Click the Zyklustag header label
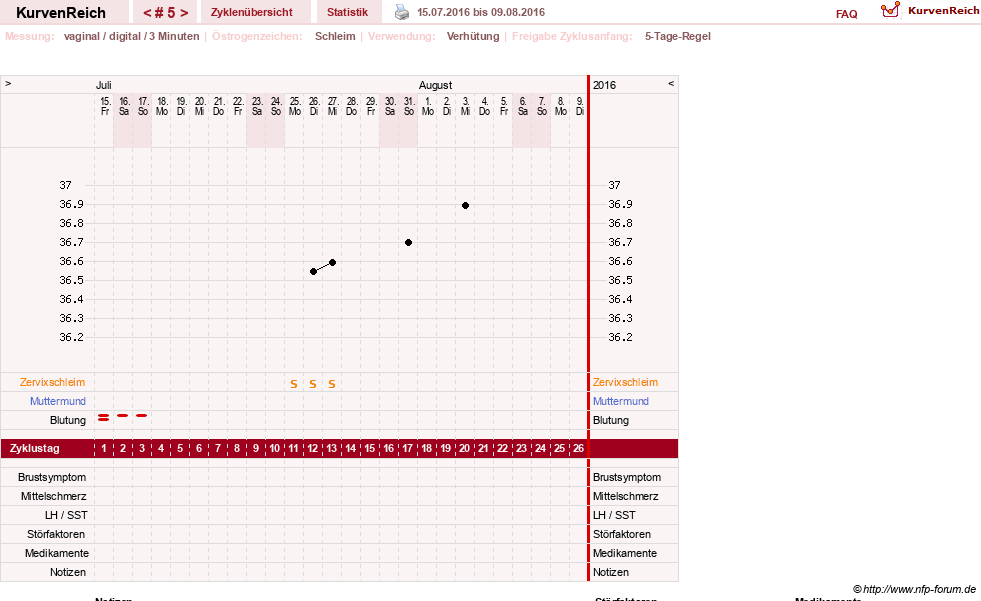The image size is (981, 601). tap(34, 448)
